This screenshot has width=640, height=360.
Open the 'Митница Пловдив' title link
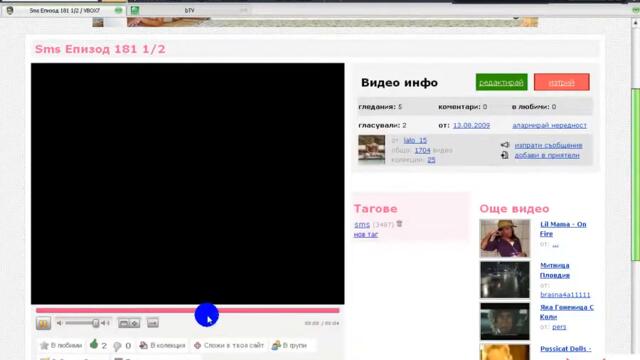point(555,271)
